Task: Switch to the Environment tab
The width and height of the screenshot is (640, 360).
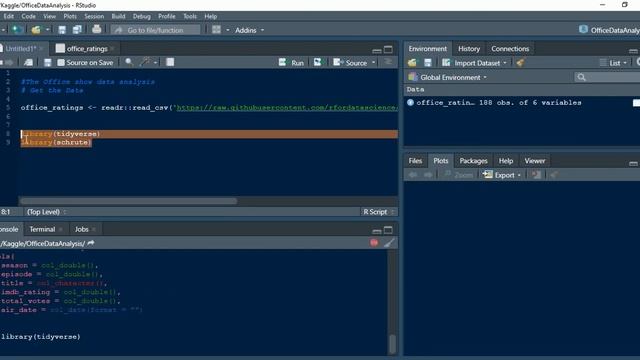Action: pyautogui.click(x=427, y=49)
